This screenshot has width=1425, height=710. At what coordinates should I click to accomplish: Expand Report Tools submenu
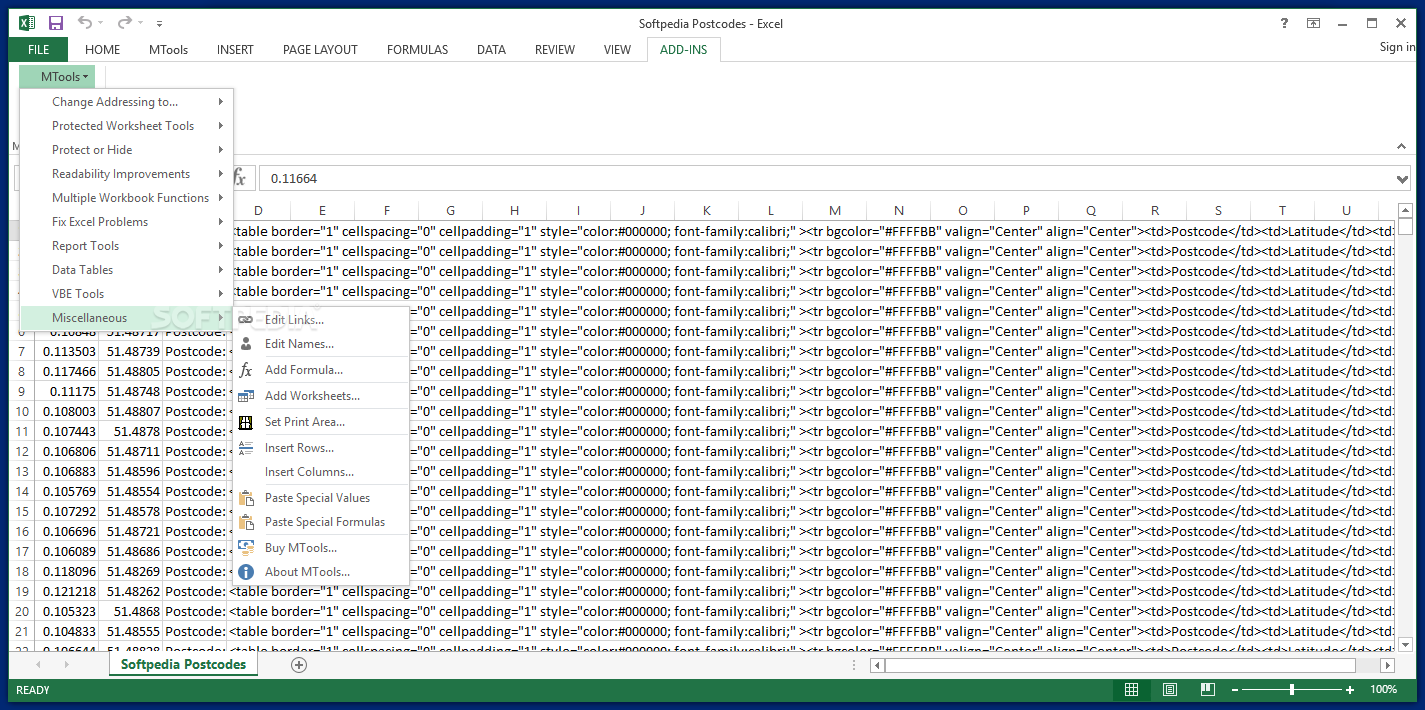point(126,246)
